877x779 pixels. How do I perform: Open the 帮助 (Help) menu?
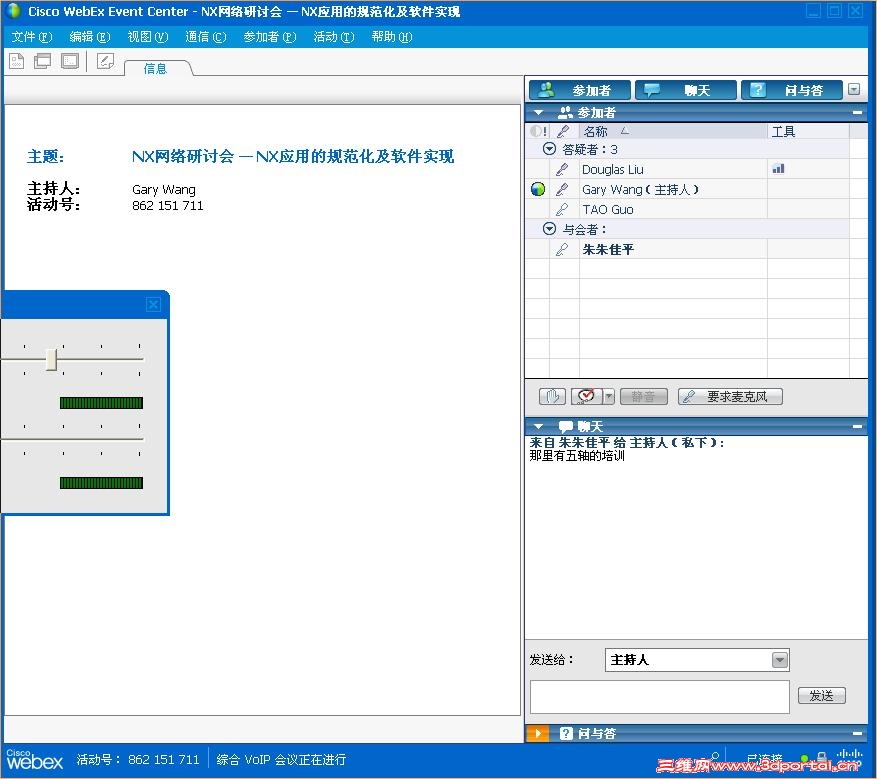[x=392, y=37]
